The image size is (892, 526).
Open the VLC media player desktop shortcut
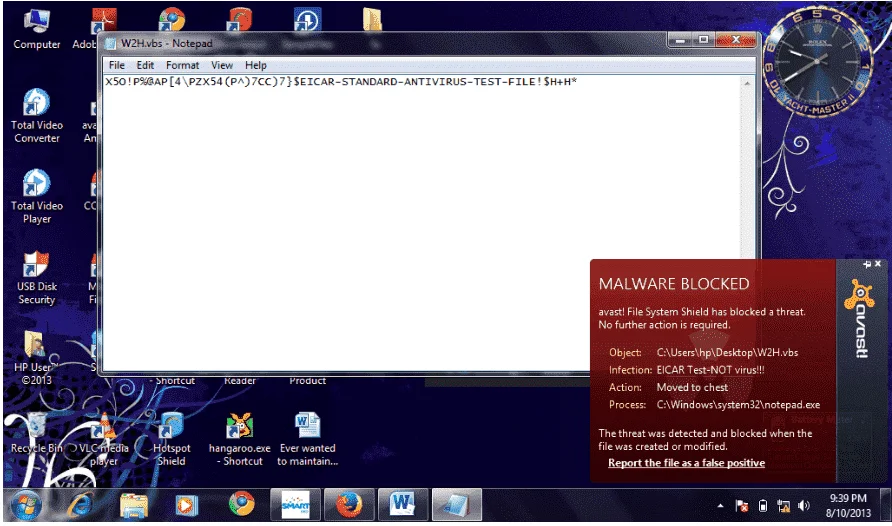pyautogui.click(x=104, y=440)
